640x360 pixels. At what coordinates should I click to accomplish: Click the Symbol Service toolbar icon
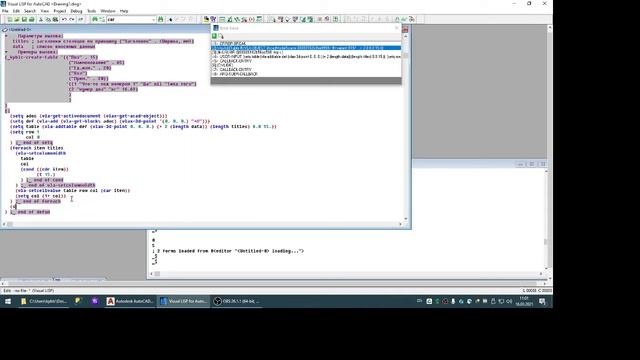coord(244,19)
